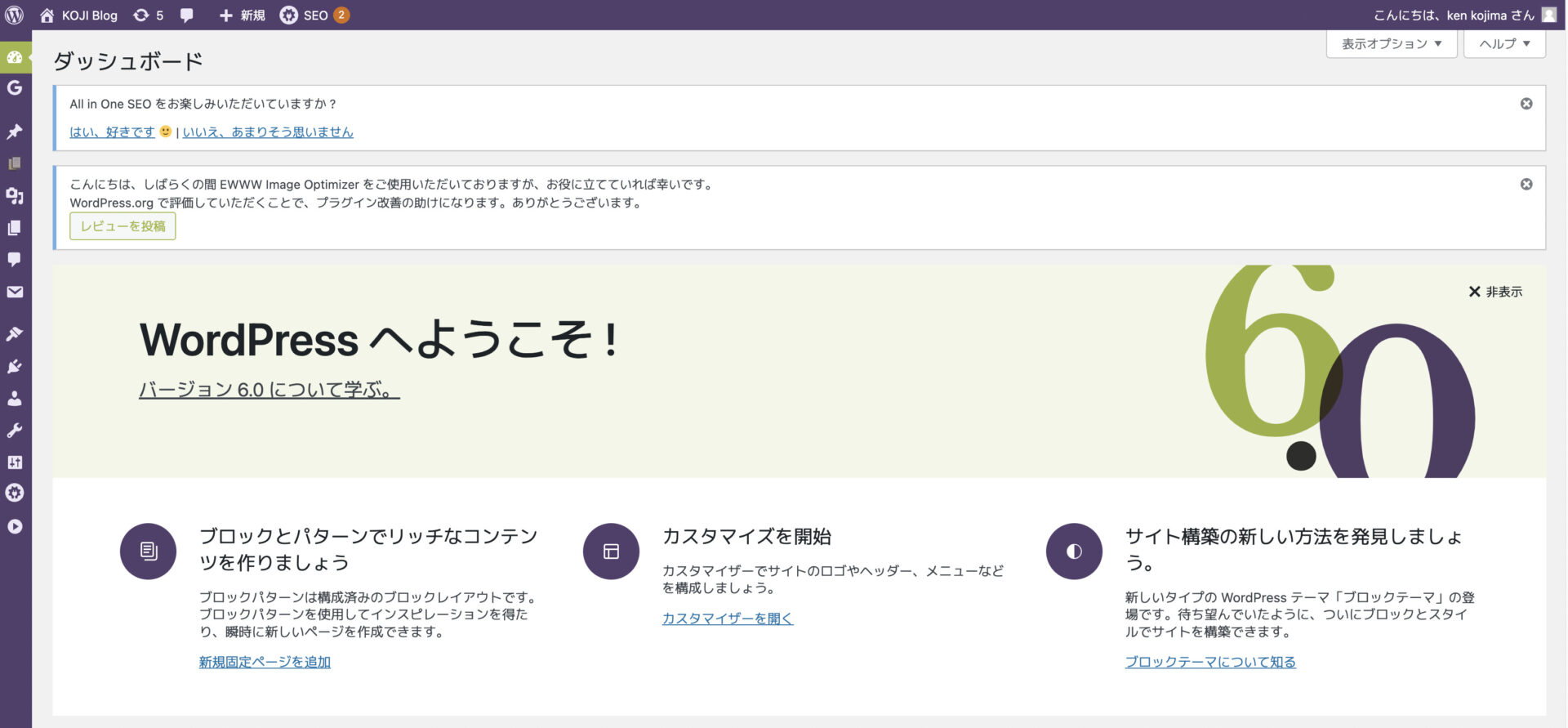The height and width of the screenshot is (728, 1568).
Task: Open the バージョン 6.0 について学ぶ link
Action: (x=269, y=389)
